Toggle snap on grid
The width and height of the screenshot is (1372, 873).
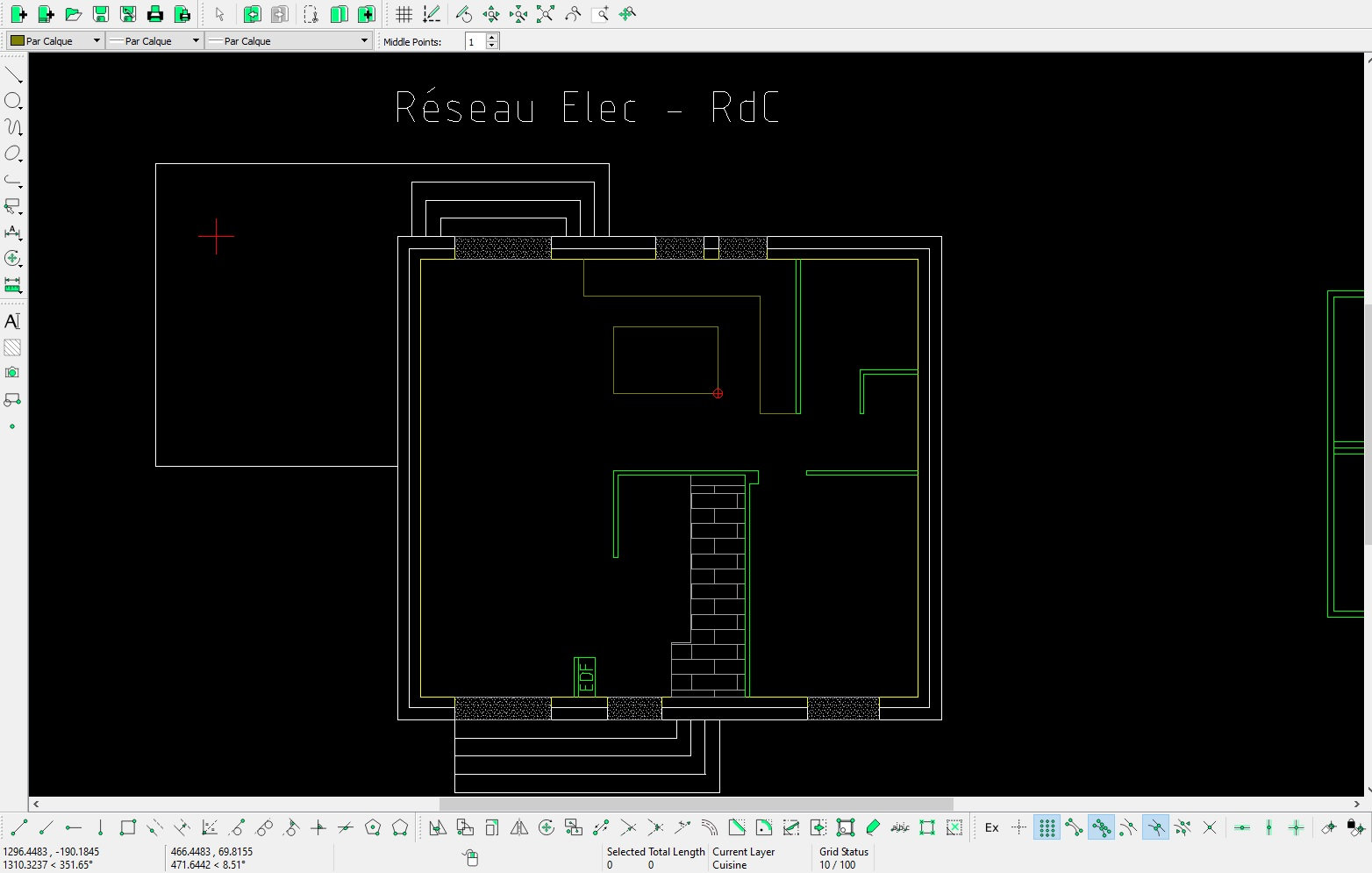click(x=1047, y=827)
